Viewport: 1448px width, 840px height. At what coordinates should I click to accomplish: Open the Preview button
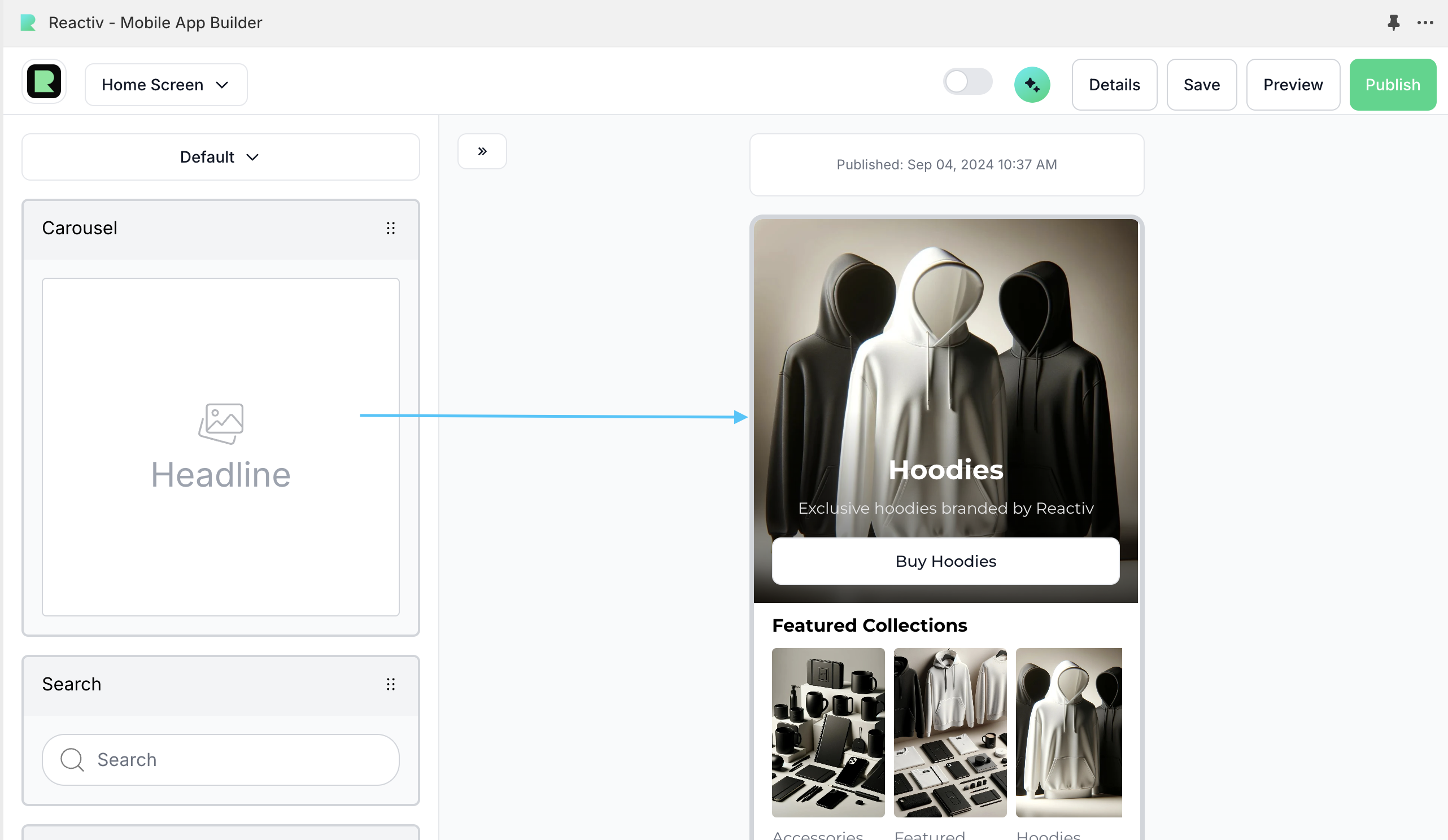point(1292,85)
